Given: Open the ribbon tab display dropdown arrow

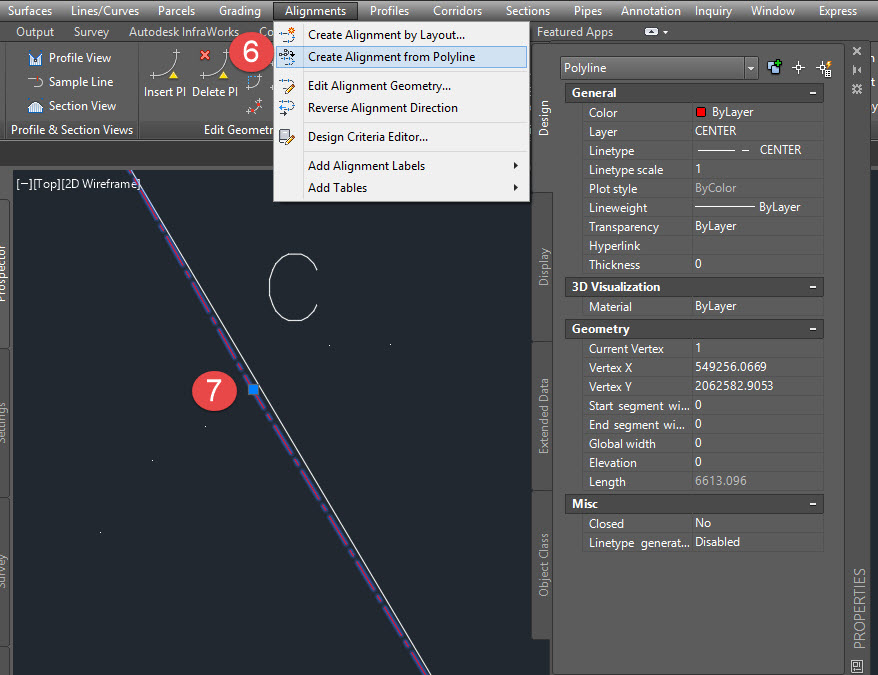Looking at the screenshot, I should [x=665, y=32].
